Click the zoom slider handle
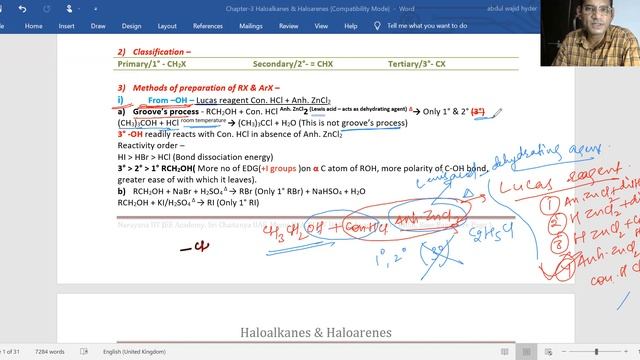Screen dimensions: 640x360 click(596, 351)
